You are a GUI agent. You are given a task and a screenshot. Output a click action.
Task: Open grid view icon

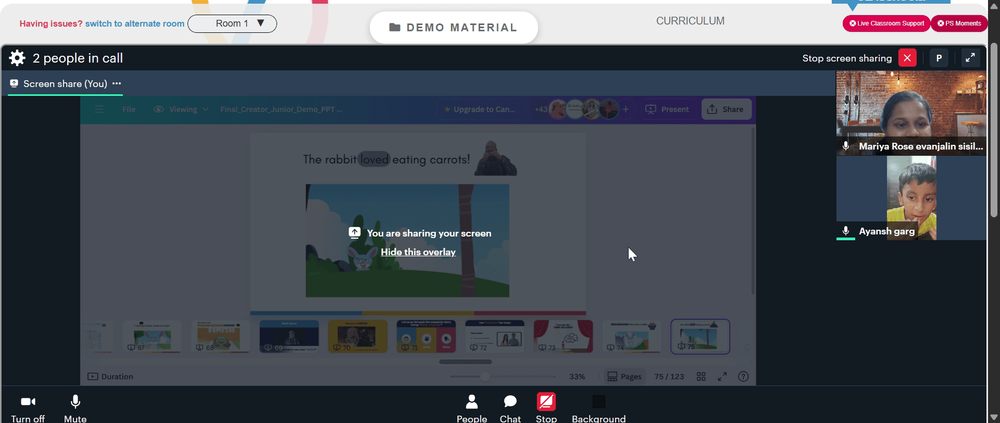click(701, 376)
